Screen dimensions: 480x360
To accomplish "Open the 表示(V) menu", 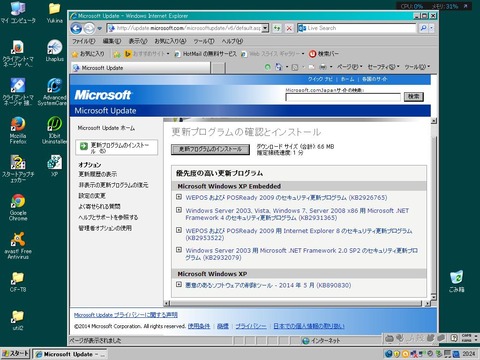I will click(x=138, y=41).
